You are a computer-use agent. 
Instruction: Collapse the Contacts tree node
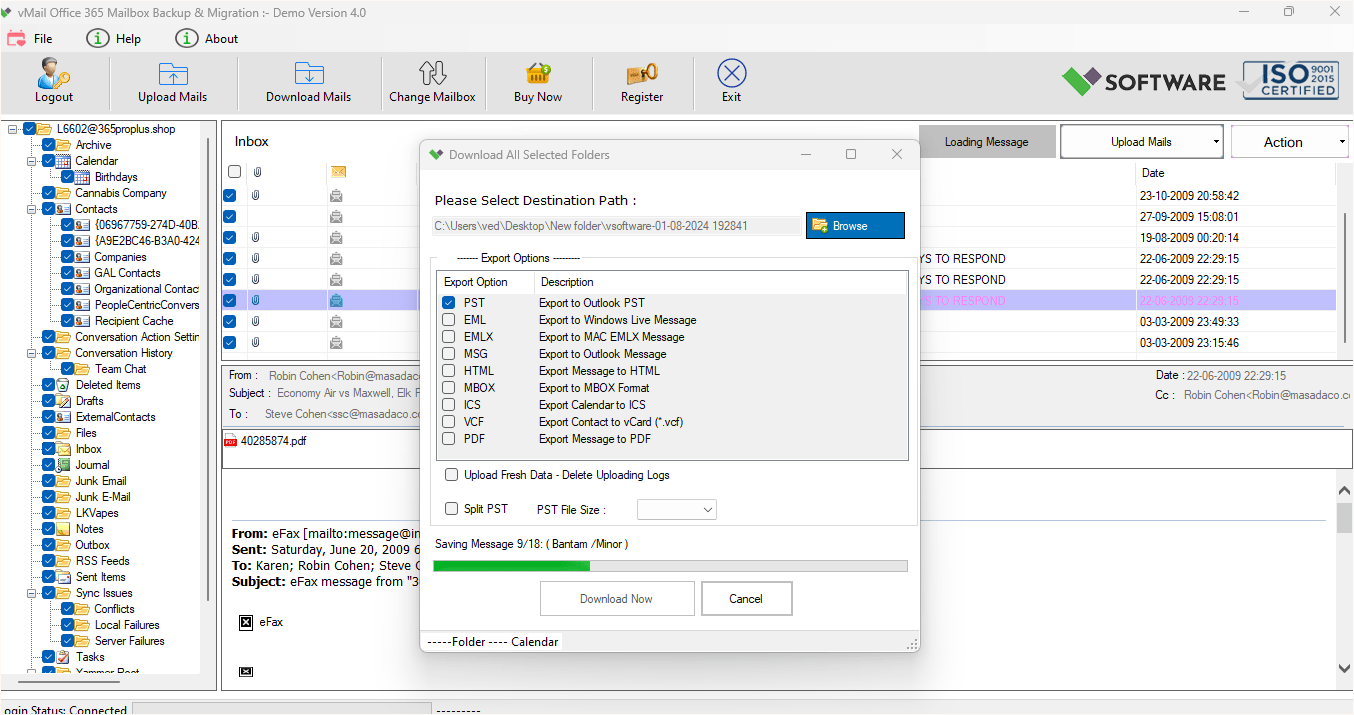[x=32, y=209]
